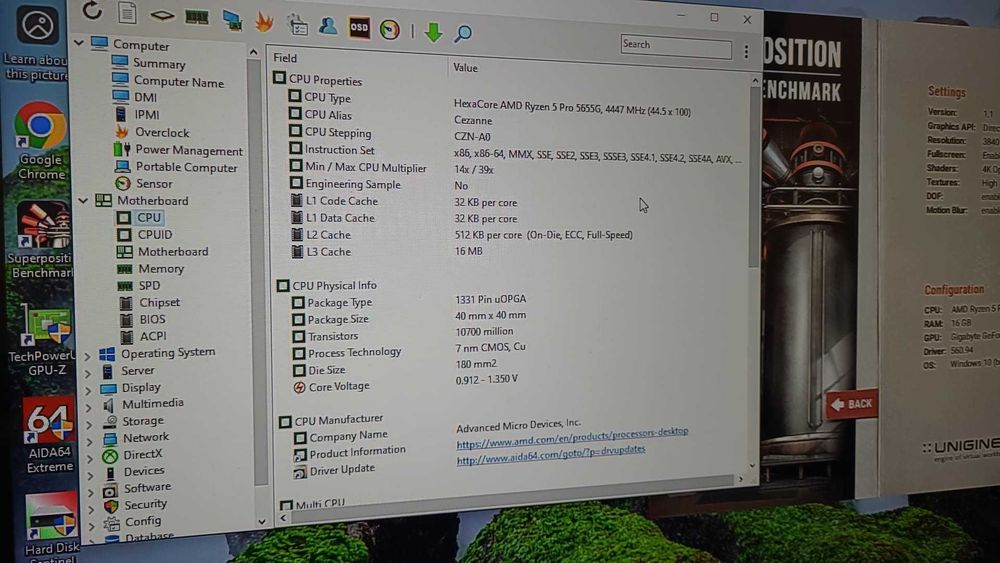Select TechPowerUp GPU-Z desktop icon
Image resolution: width=1000 pixels, height=563 pixels.
pyautogui.click(x=42, y=340)
